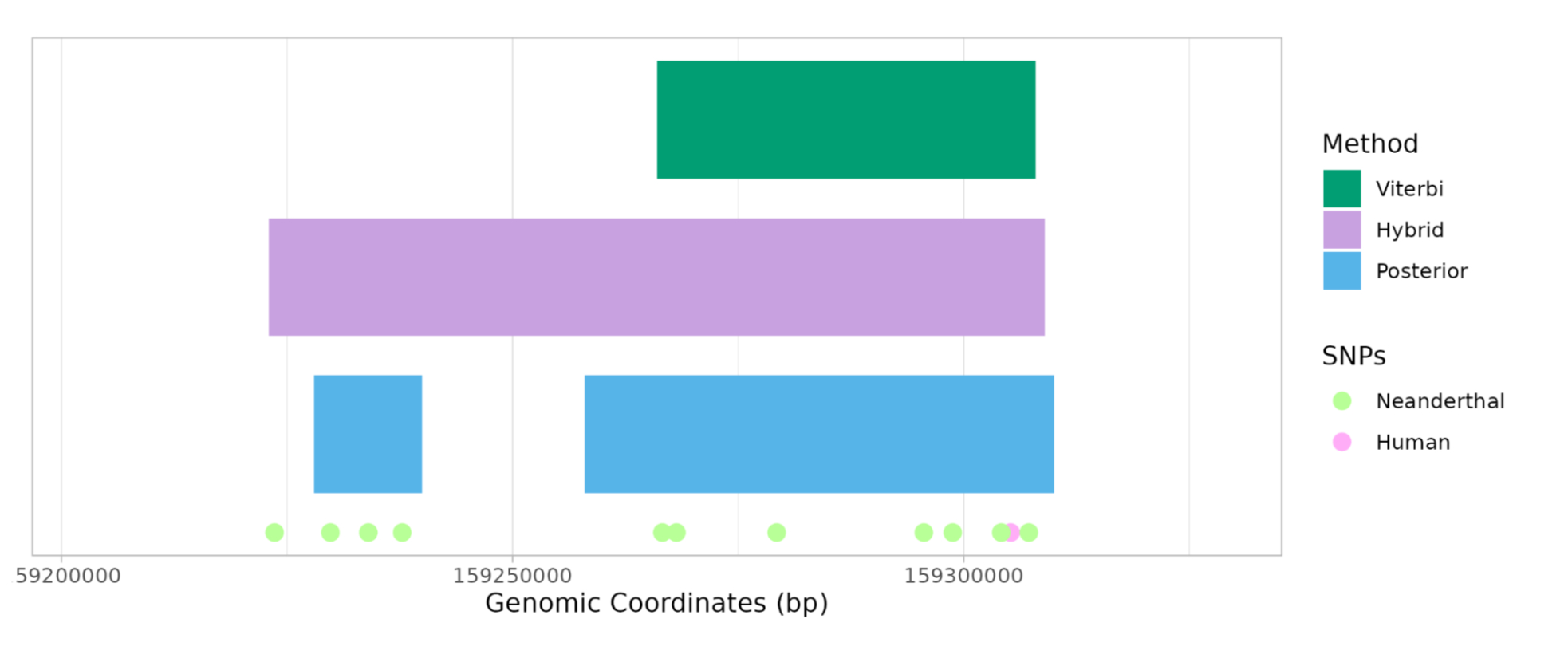1568x658 pixels.
Task: Click the Human pink legend dot
Action: point(1341,442)
